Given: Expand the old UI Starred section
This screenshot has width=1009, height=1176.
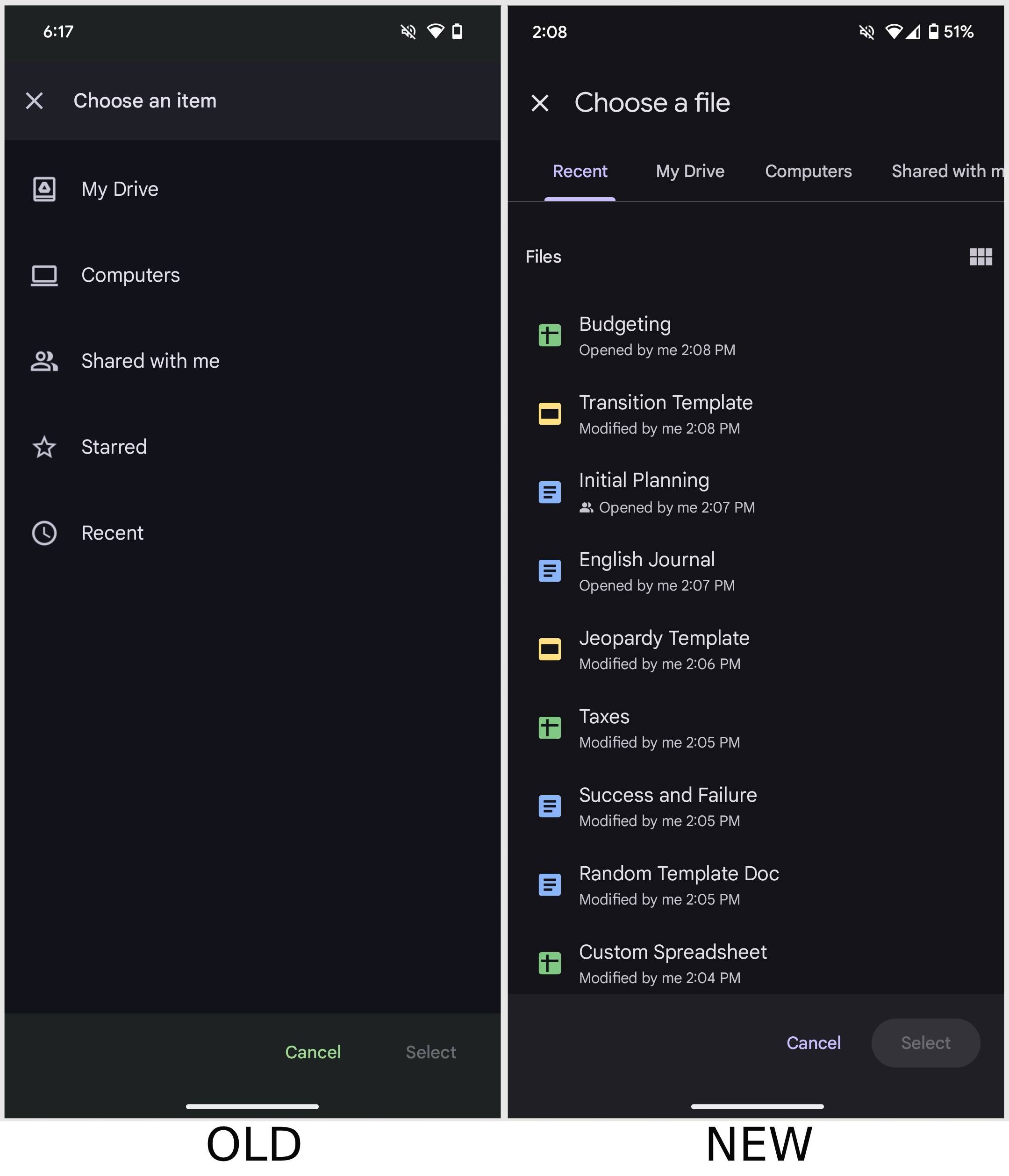Looking at the screenshot, I should (113, 446).
